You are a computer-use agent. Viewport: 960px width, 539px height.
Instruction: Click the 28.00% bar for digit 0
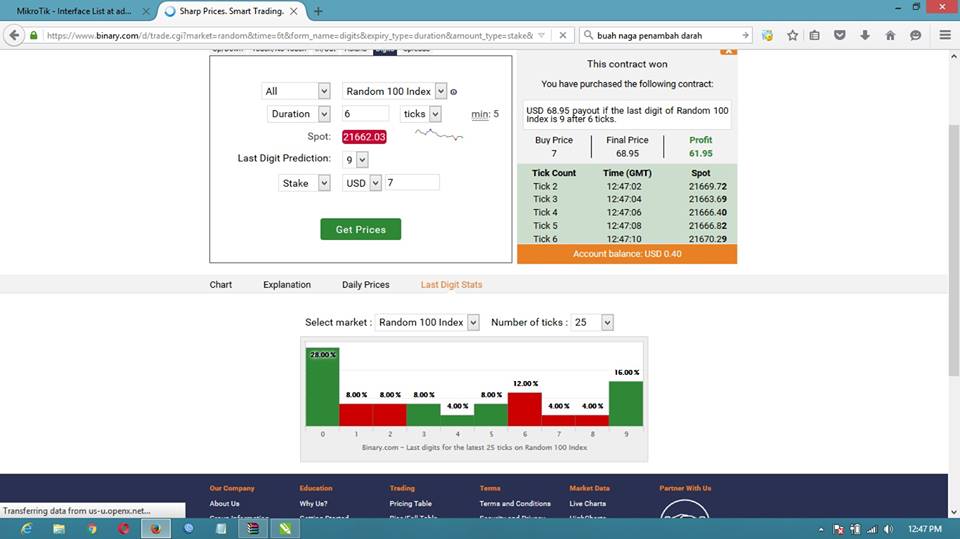pyautogui.click(x=322, y=386)
